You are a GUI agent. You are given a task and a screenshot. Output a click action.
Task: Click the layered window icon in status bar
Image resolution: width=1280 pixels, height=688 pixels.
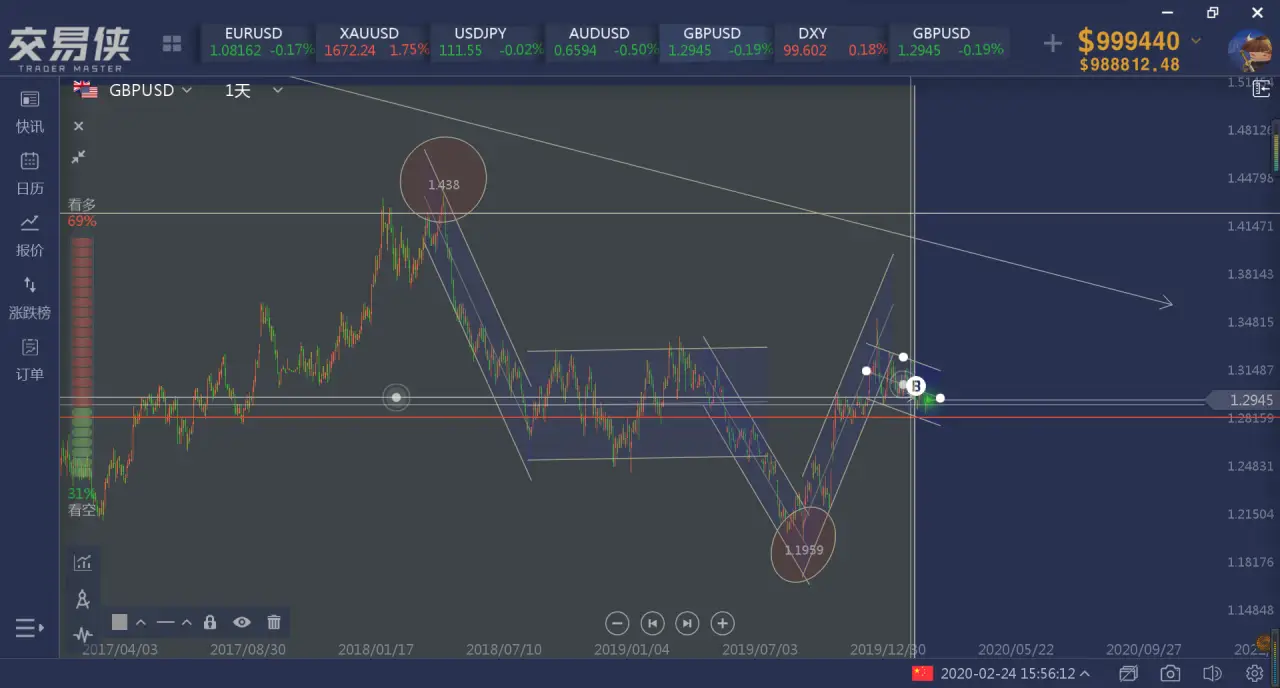(1128, 674)
